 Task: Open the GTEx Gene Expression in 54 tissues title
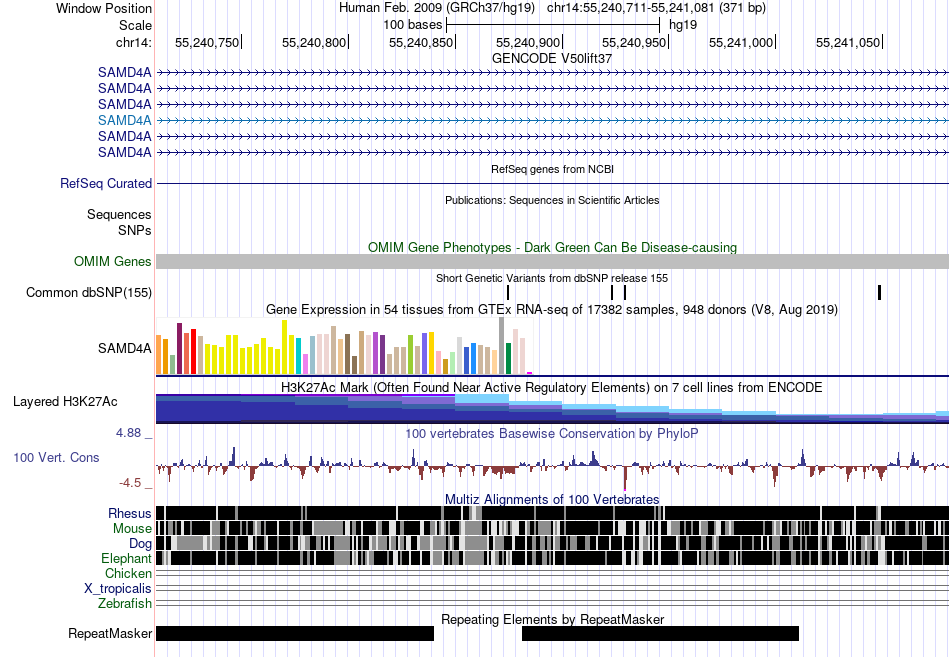552,310
